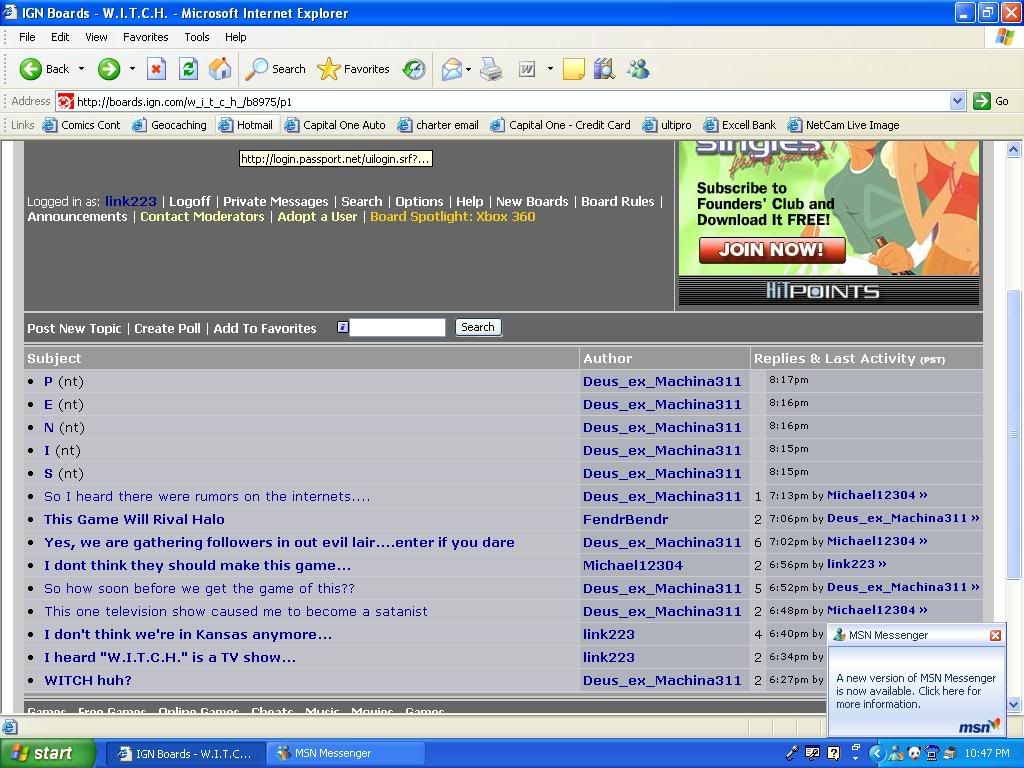Close the MSN Messenger notification popup
Viewport: 1024px width, 768px height.
(995, 635)
